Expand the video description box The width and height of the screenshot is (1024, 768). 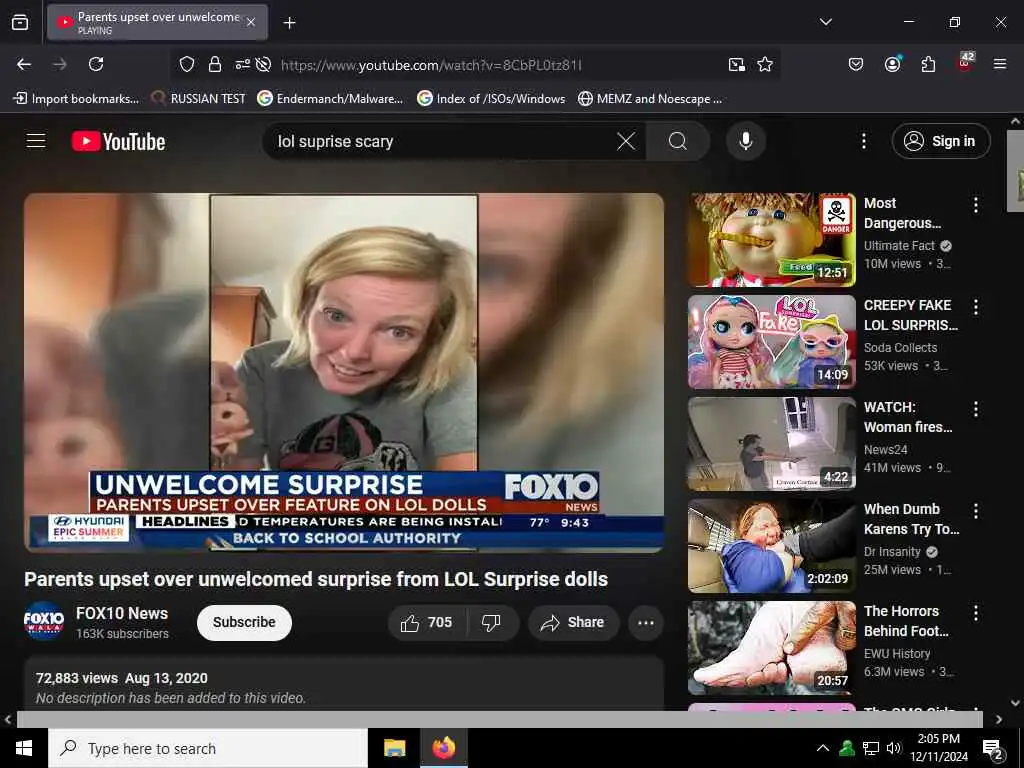tap(344, 684)
